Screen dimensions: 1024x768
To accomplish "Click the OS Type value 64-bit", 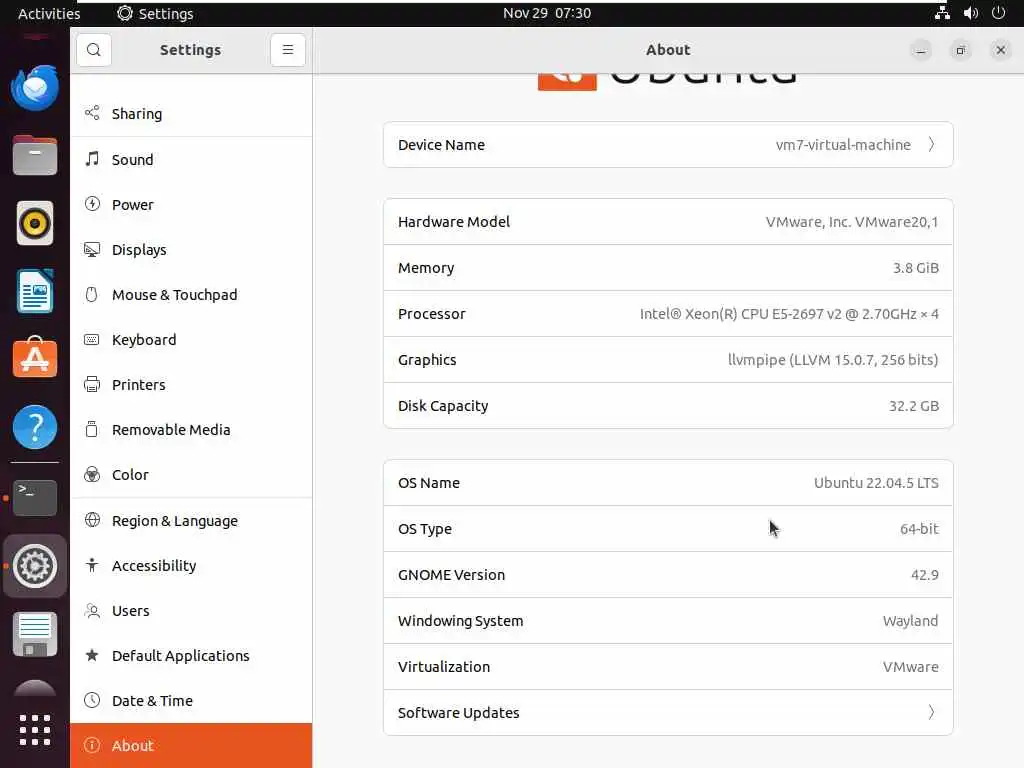I will 919,529.
